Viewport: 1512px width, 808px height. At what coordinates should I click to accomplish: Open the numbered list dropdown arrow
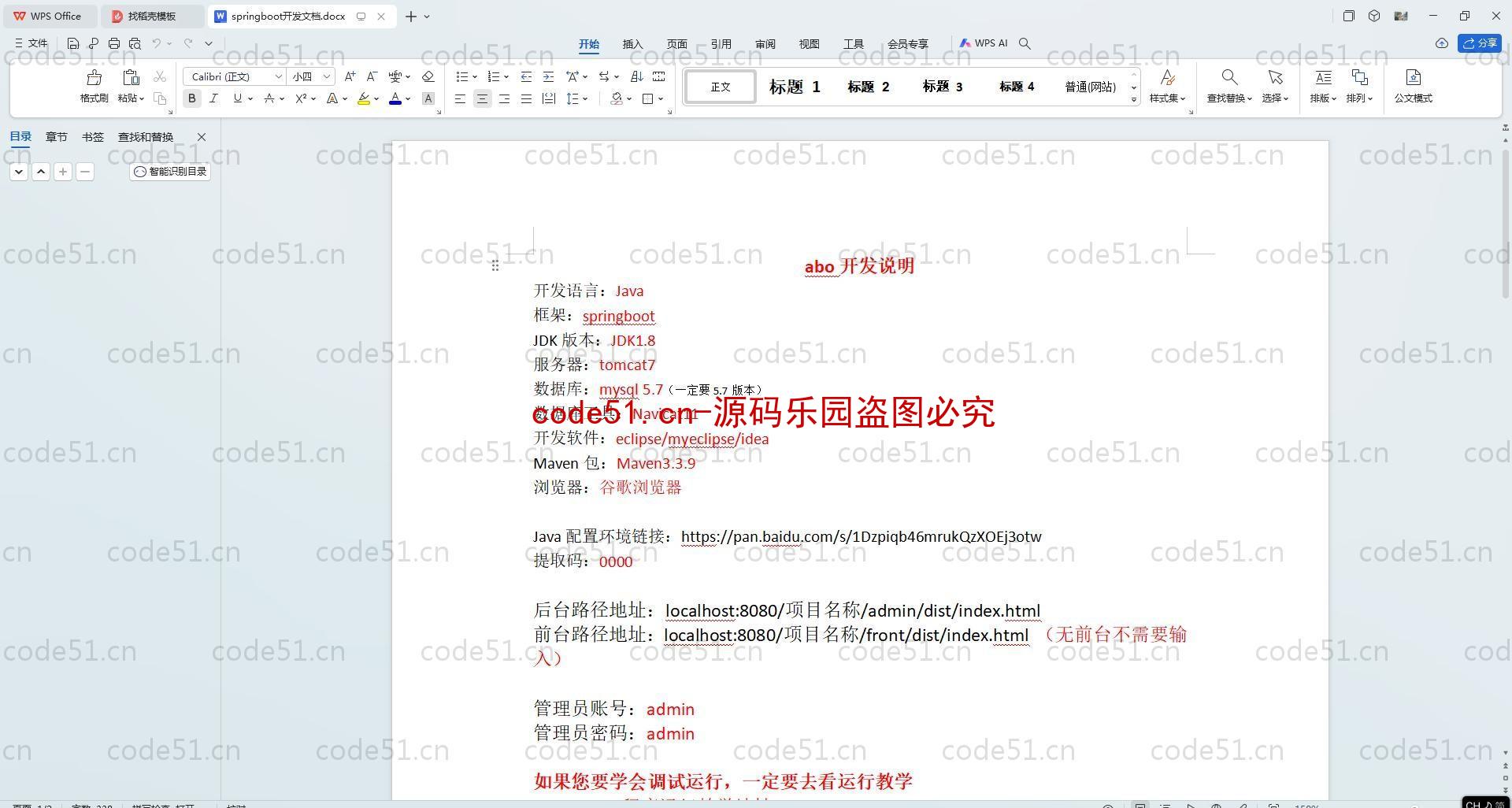[x=506, y=76]
